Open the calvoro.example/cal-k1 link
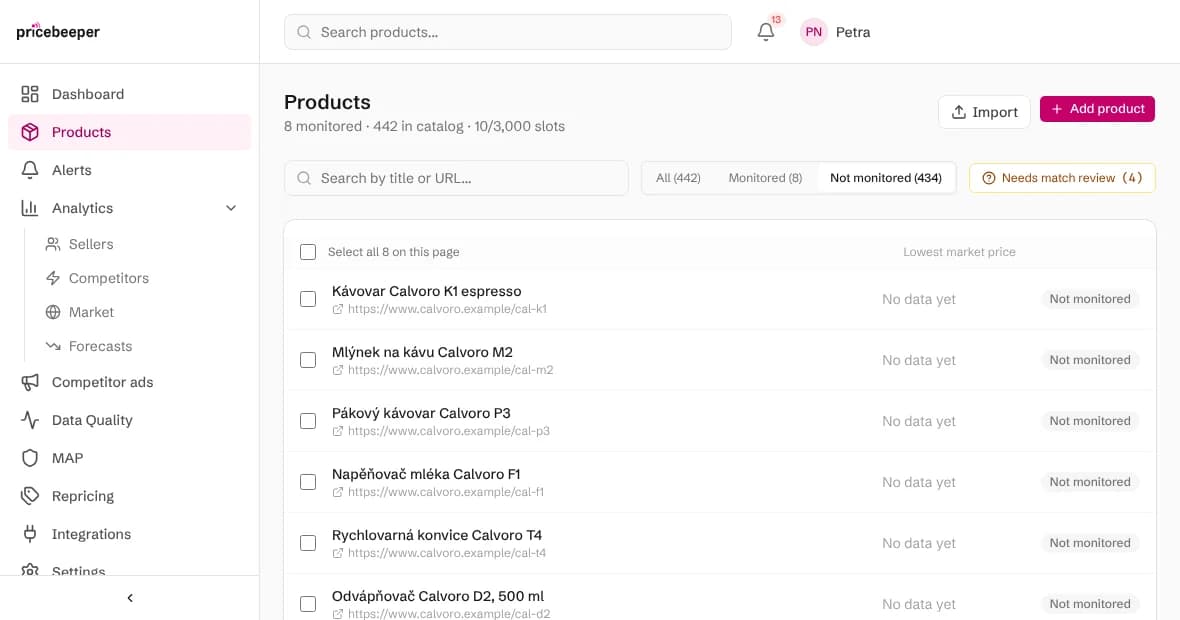This screenshot has width=1180, height=620. tap(447, 309)
